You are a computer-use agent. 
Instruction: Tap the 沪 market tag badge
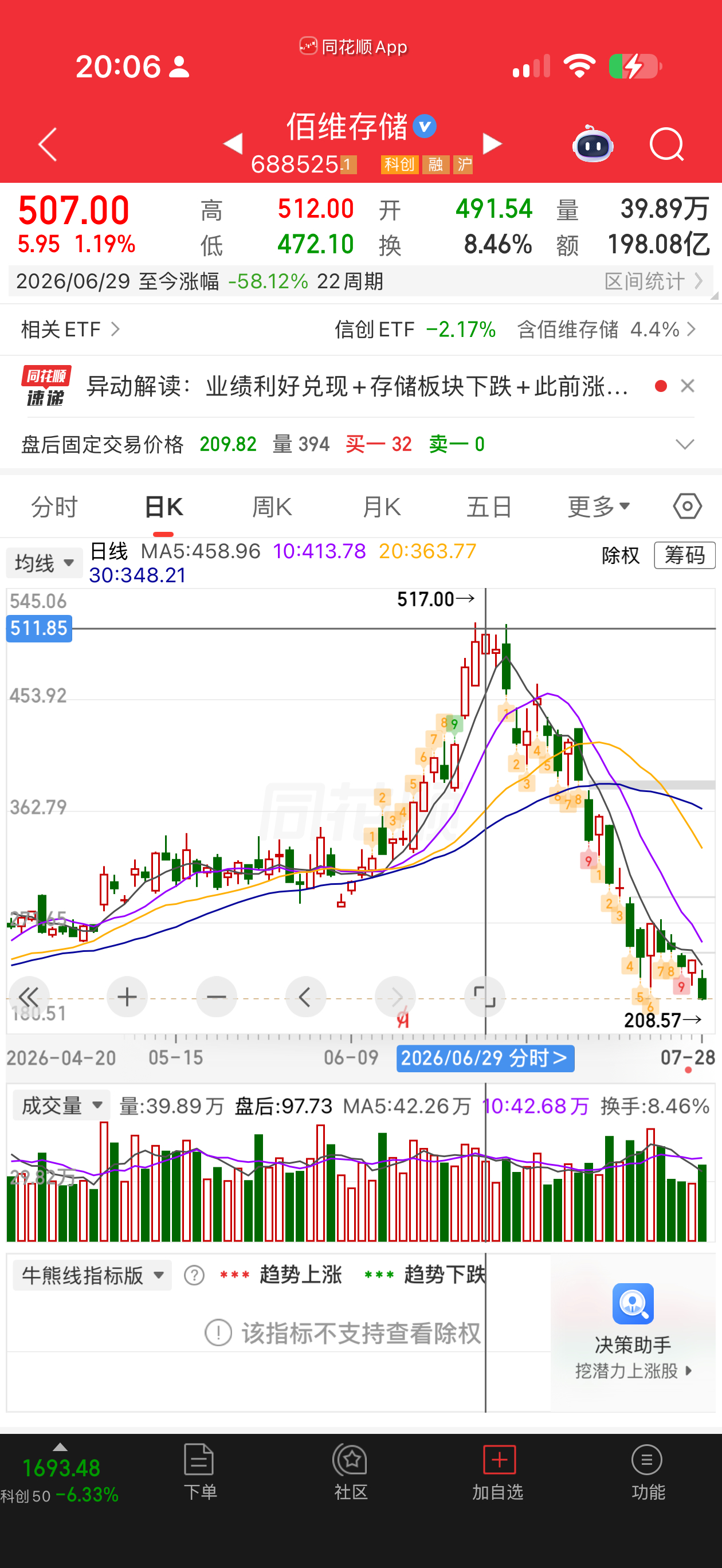463,164
